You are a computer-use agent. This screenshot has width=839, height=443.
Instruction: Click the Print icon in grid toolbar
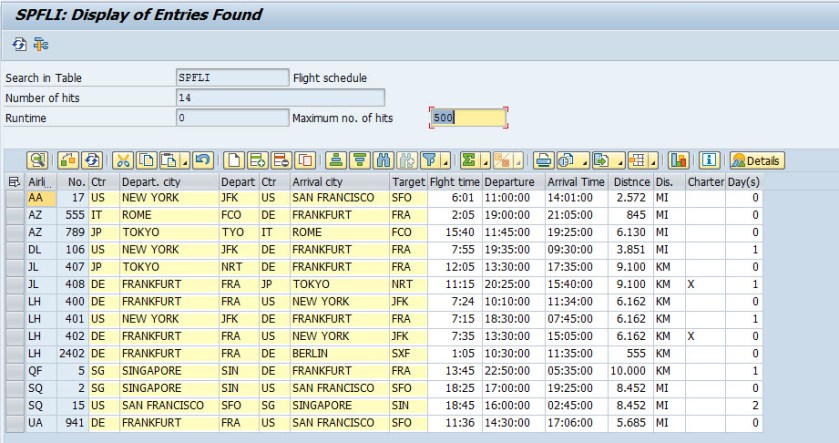[543, 160]
